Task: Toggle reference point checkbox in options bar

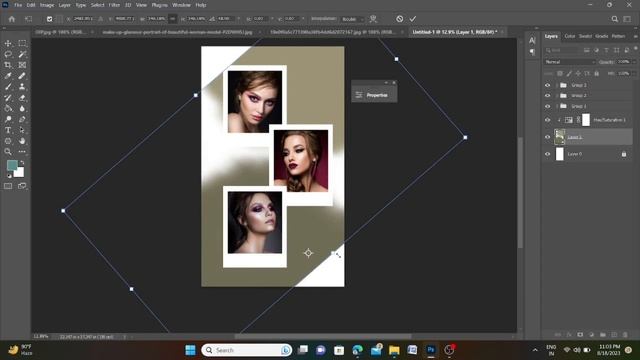Action: 49,19
